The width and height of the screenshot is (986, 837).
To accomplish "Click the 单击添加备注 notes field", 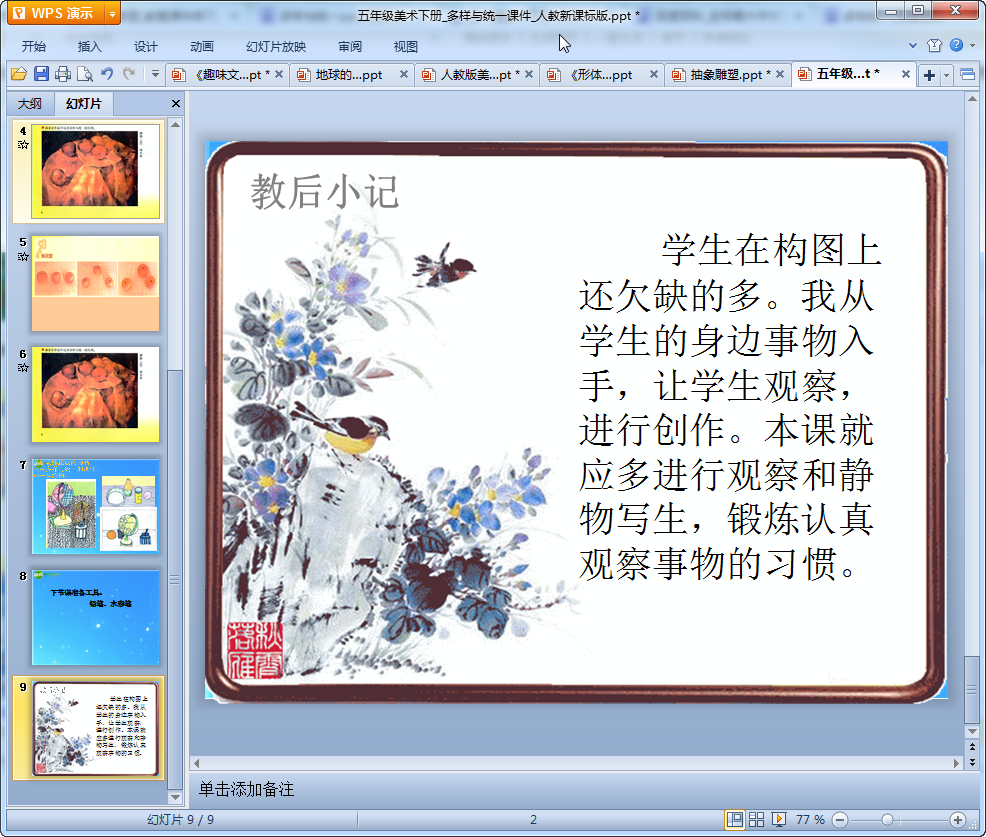I will (246, 789).
